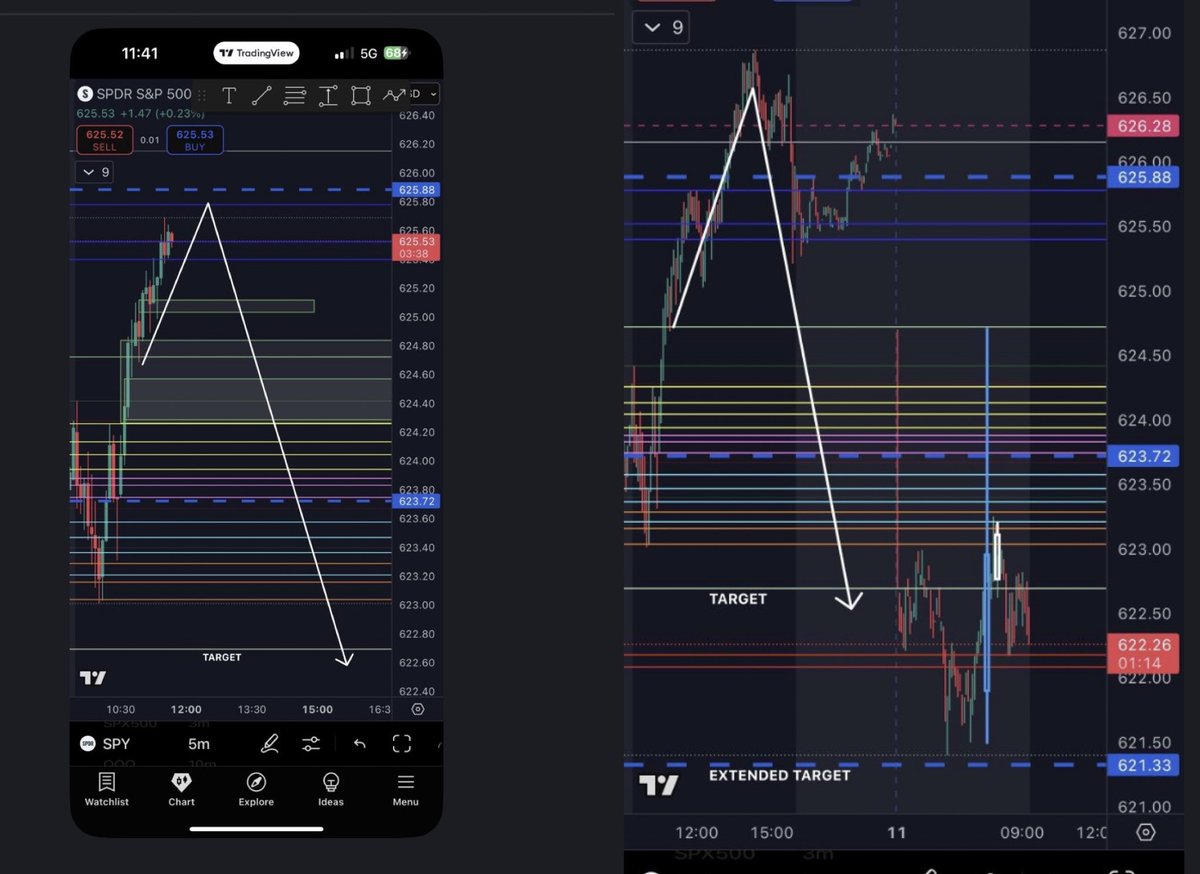This screenshot has width=1200, height=874.
Task: Tap the 625.53 BUY button
Action: pos(195,140)
